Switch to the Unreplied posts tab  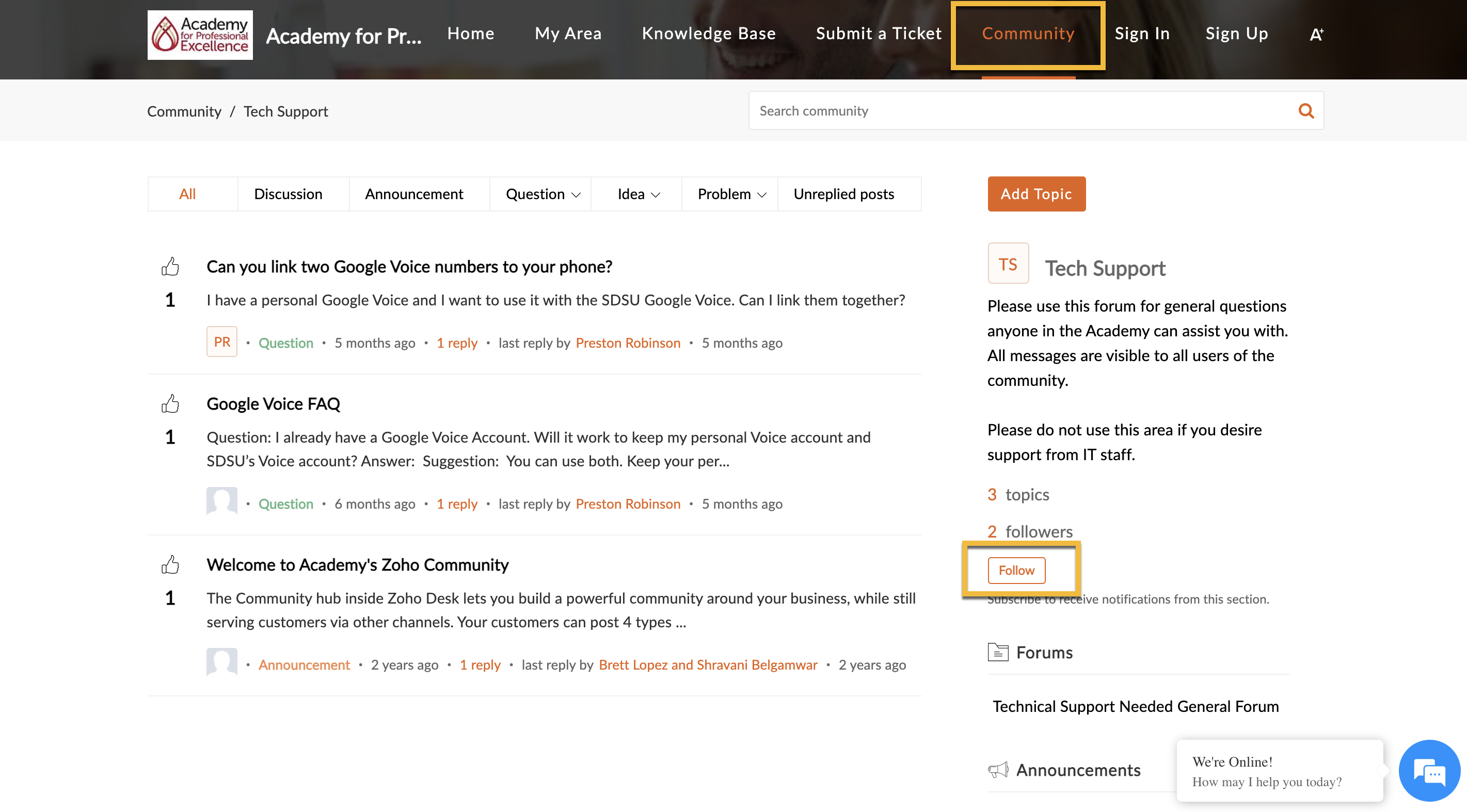point(843,194)
